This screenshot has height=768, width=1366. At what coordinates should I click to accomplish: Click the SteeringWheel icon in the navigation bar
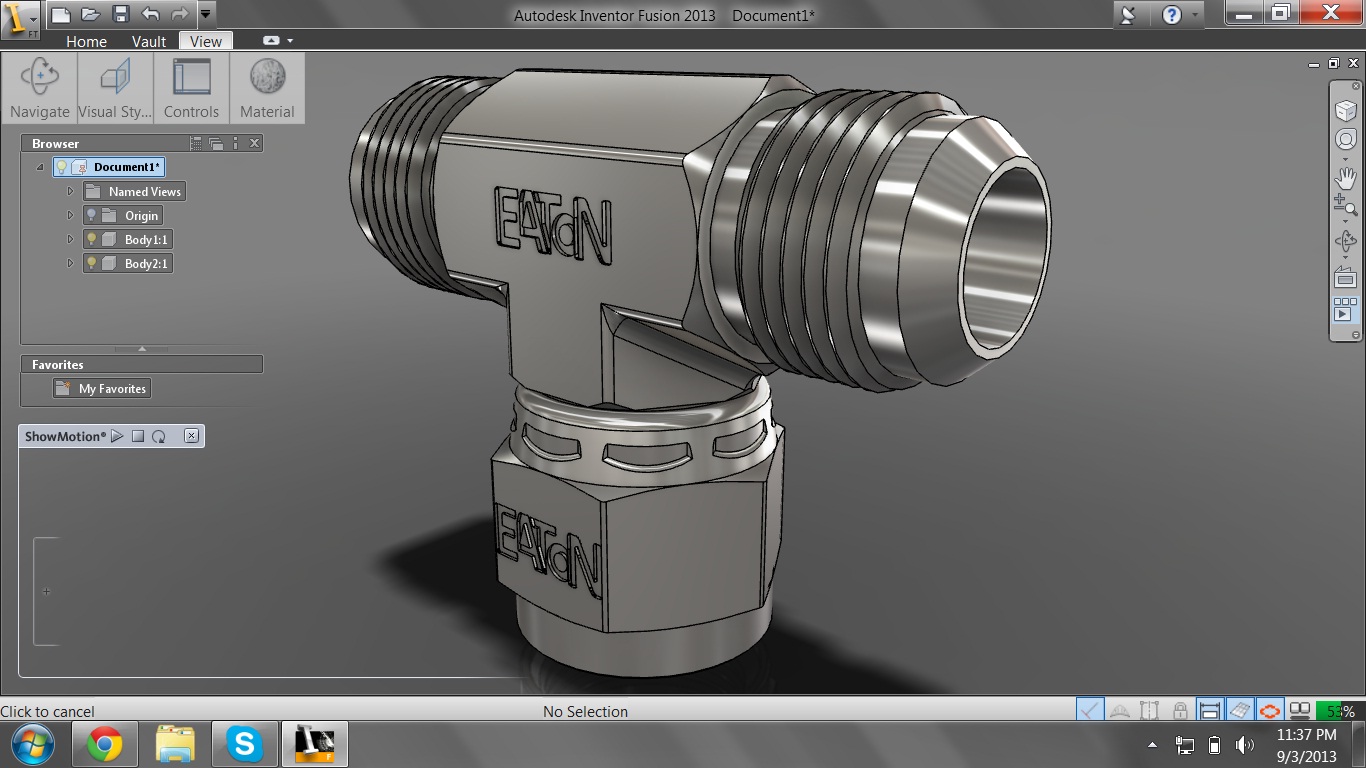1345,139
